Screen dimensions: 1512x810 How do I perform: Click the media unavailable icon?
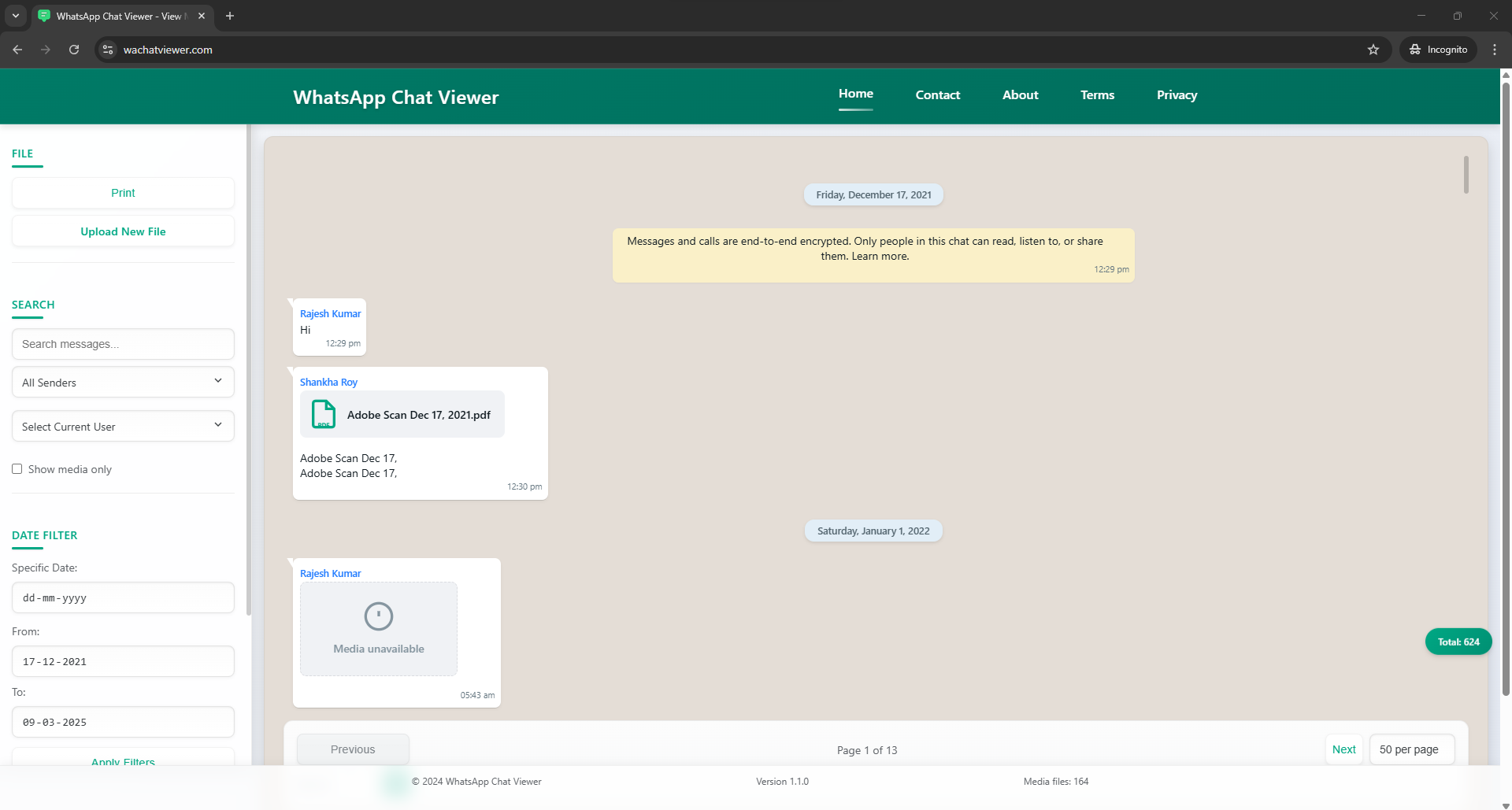click(x=379, y=616)
